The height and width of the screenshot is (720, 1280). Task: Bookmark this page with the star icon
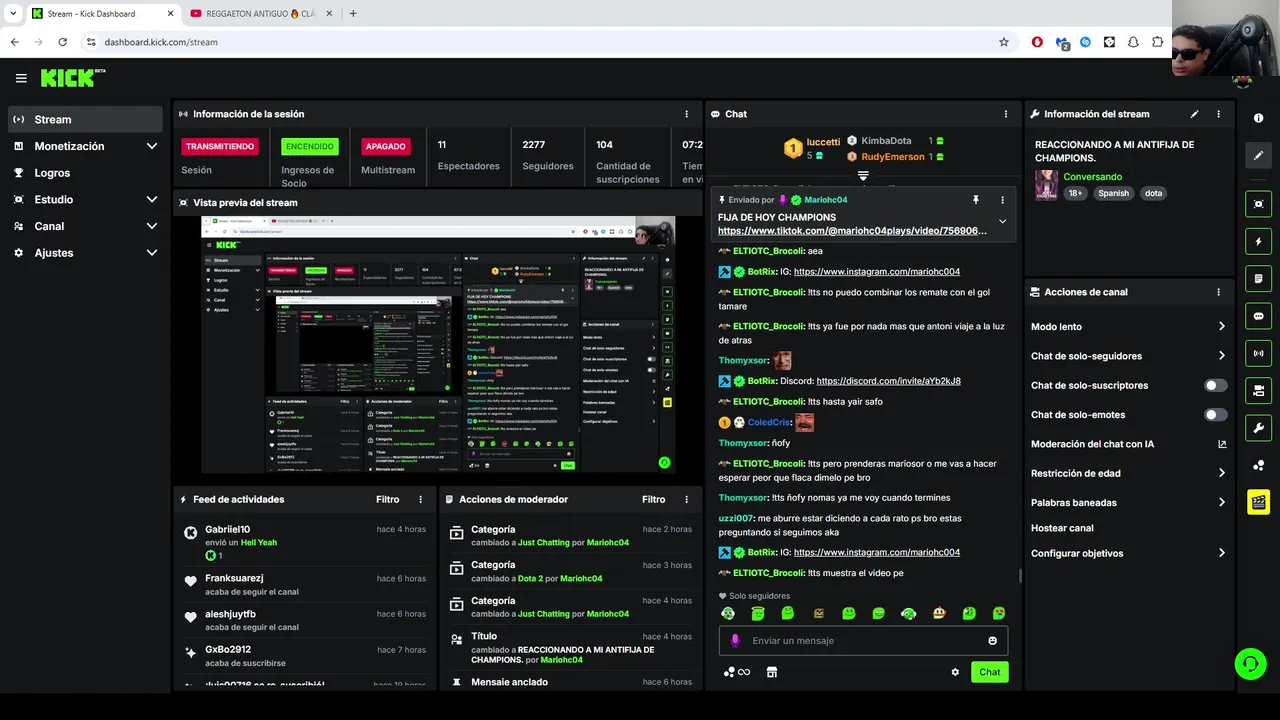pos(1004,42)
